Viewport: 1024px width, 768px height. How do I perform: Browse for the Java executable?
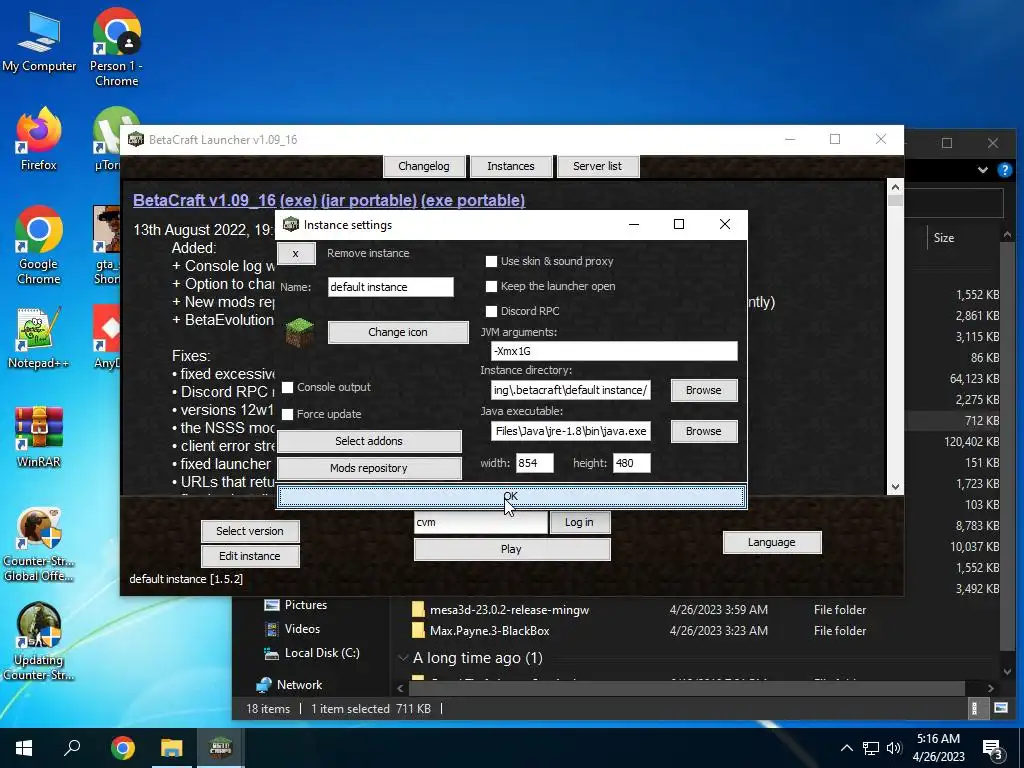(x=703, y=431)
